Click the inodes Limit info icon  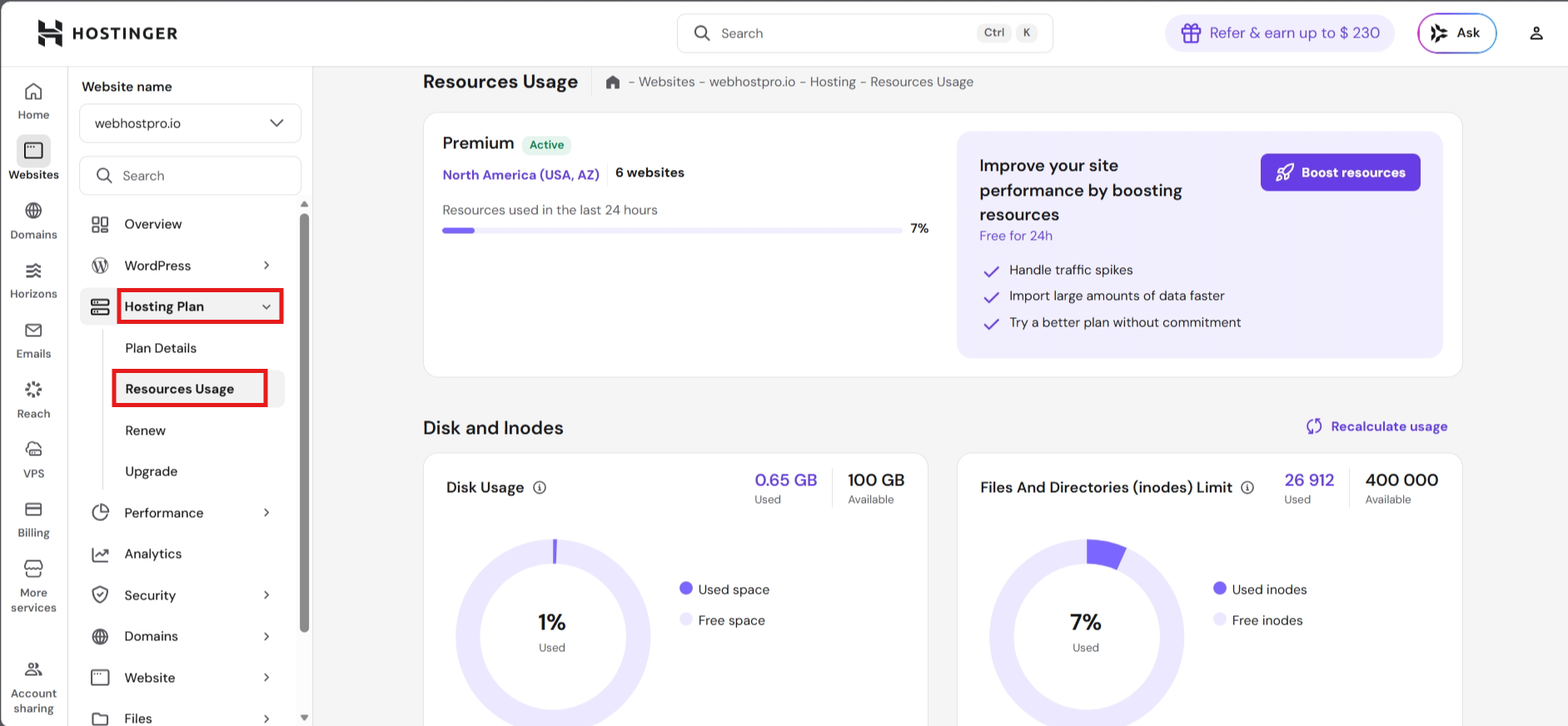1247,488
